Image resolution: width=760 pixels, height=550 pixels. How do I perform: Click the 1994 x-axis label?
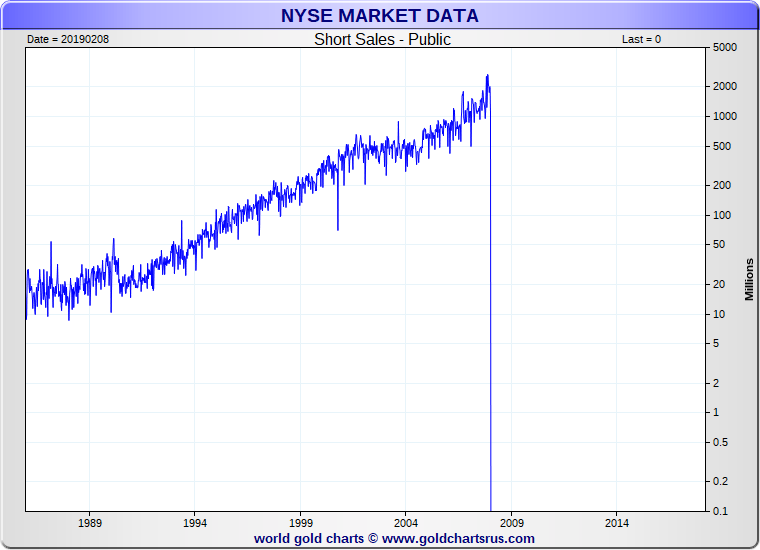click(x=195, y=523)
